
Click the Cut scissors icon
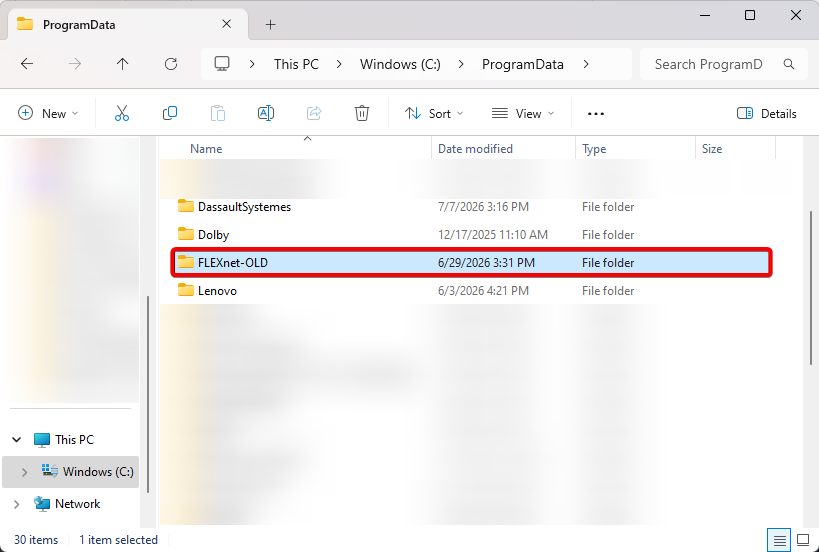[122, 113]
